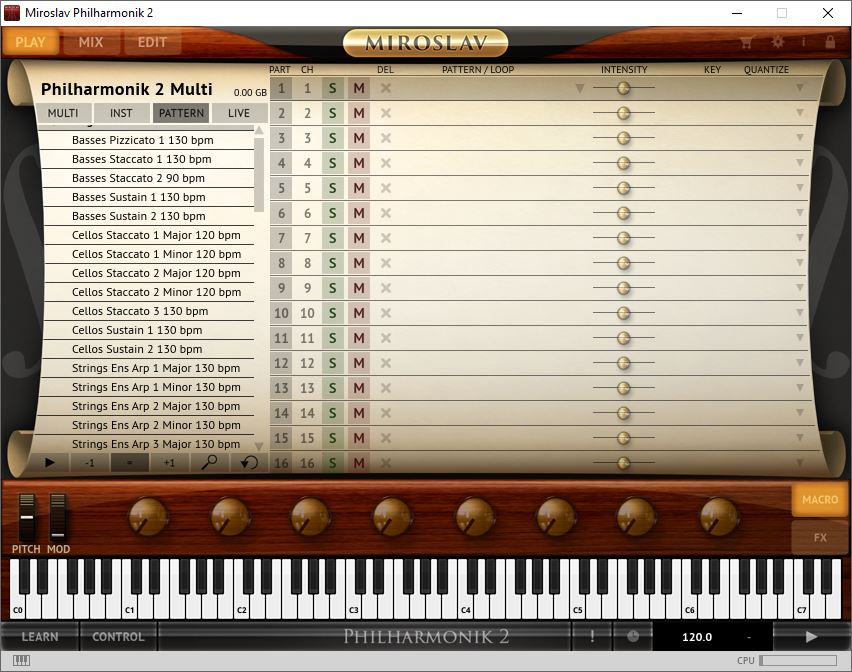Open quantize dropdown for part 4

coord(800,163)
